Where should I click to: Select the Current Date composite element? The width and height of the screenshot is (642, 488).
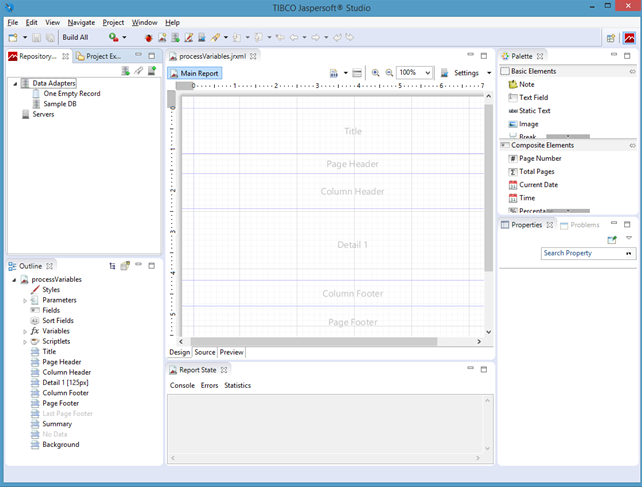pos(538,185)
